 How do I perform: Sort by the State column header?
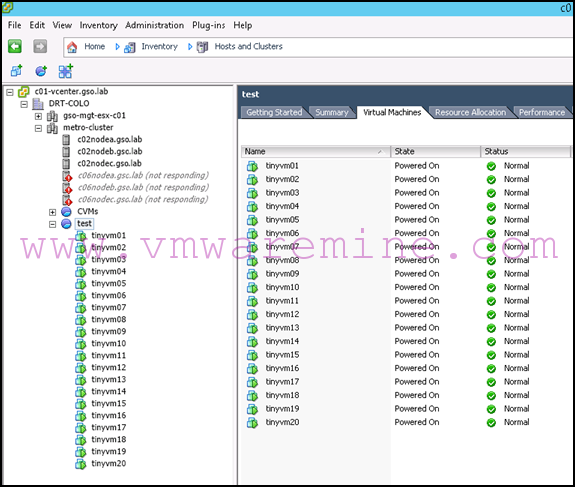coord(436,151)
